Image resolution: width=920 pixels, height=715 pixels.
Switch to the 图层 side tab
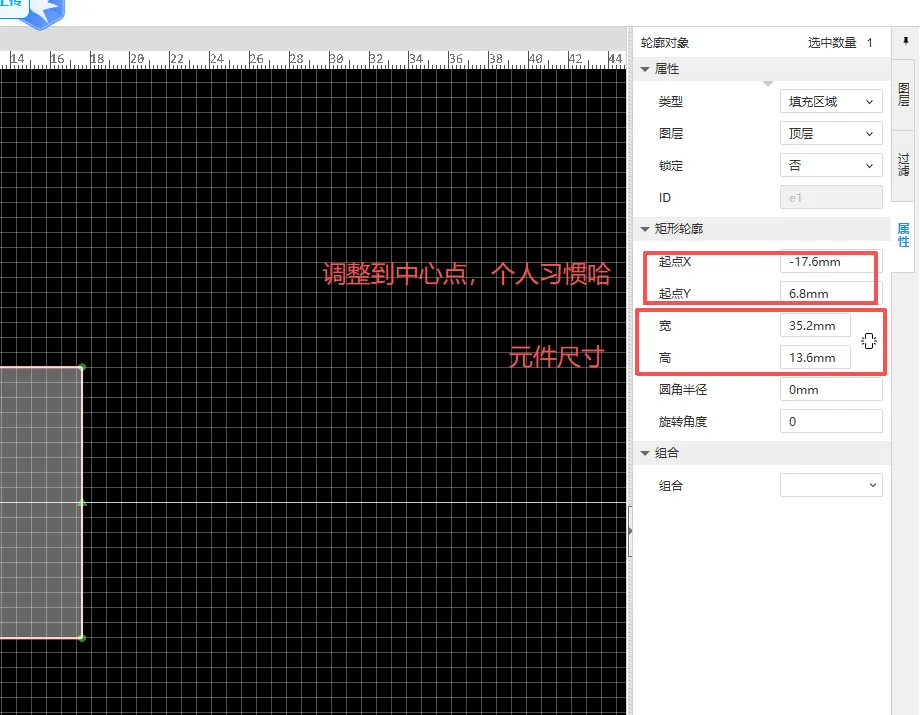click(x=903, y=96)
